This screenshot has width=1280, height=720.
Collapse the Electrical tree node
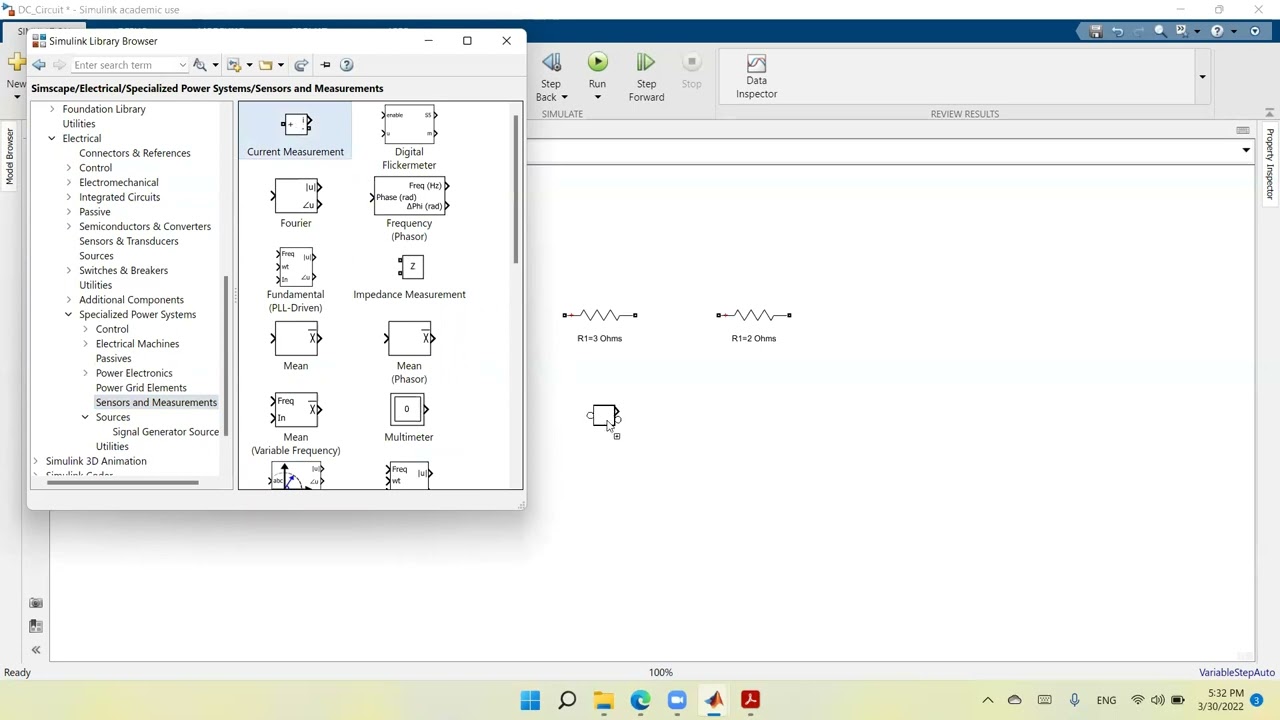[x=52, y=139]
